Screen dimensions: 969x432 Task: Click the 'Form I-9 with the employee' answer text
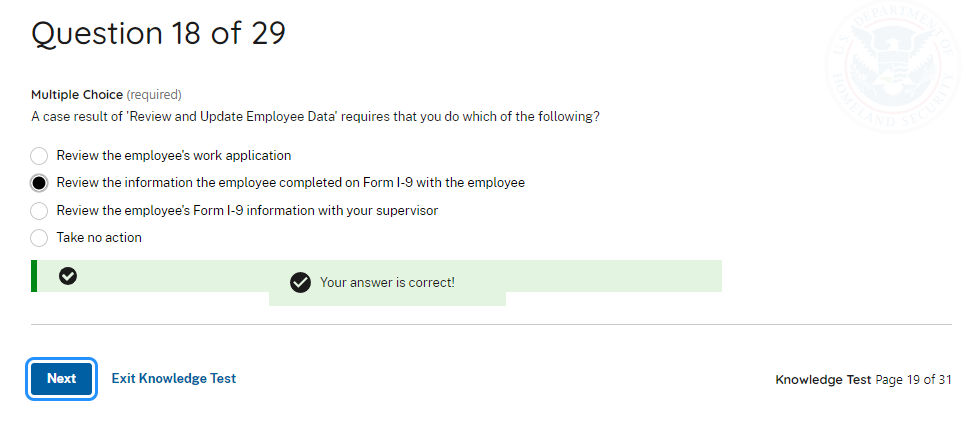coord(290,183)
